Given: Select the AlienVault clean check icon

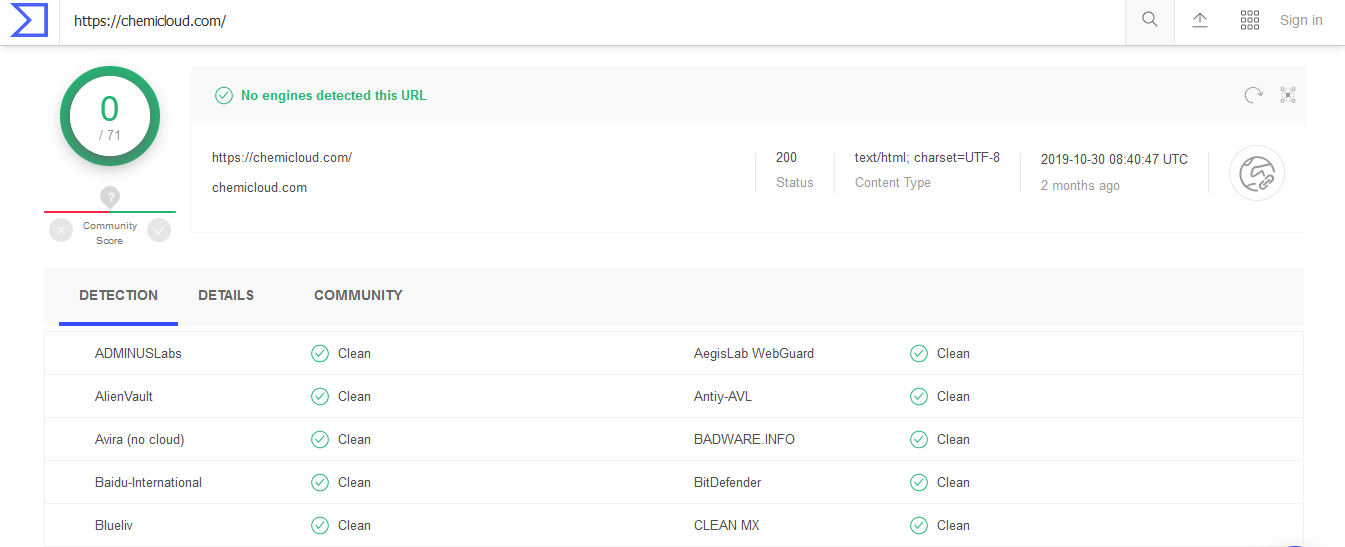Looking at the screenshot, I should point(320,396).
